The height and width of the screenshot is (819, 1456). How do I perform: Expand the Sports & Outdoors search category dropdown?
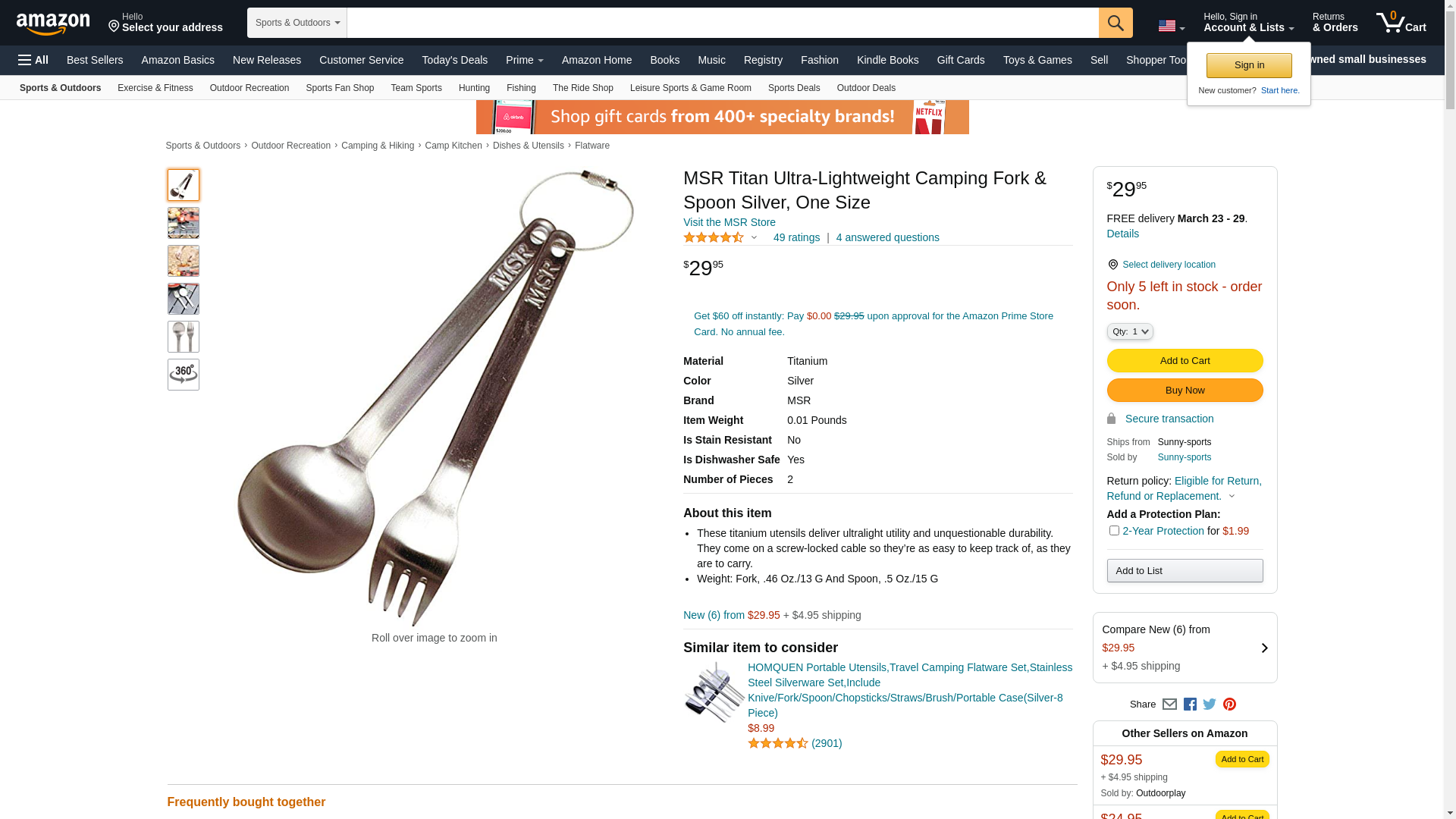(297, 23)
